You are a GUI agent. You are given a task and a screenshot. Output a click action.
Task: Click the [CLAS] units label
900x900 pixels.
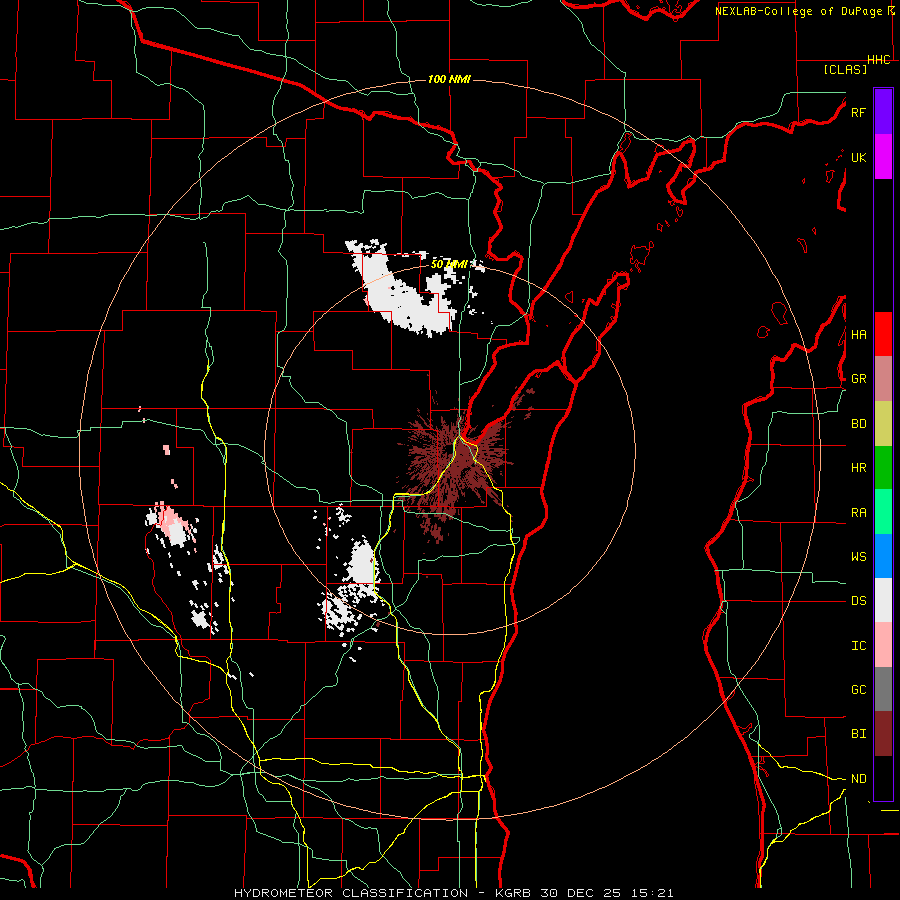click(845, 69)
